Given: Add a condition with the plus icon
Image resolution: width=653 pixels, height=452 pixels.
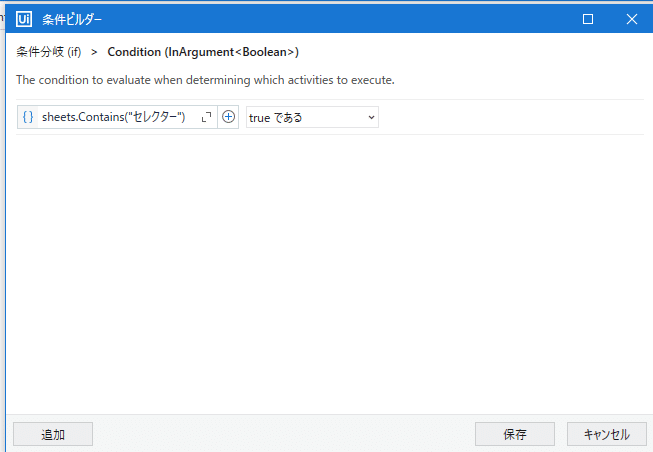Looking at the screenshot, I should 228,117.
